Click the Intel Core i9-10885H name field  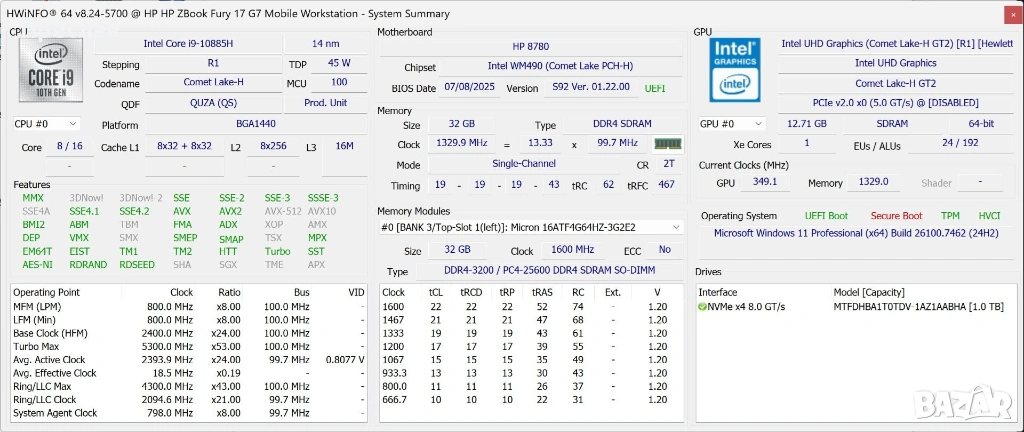[186, 44]
